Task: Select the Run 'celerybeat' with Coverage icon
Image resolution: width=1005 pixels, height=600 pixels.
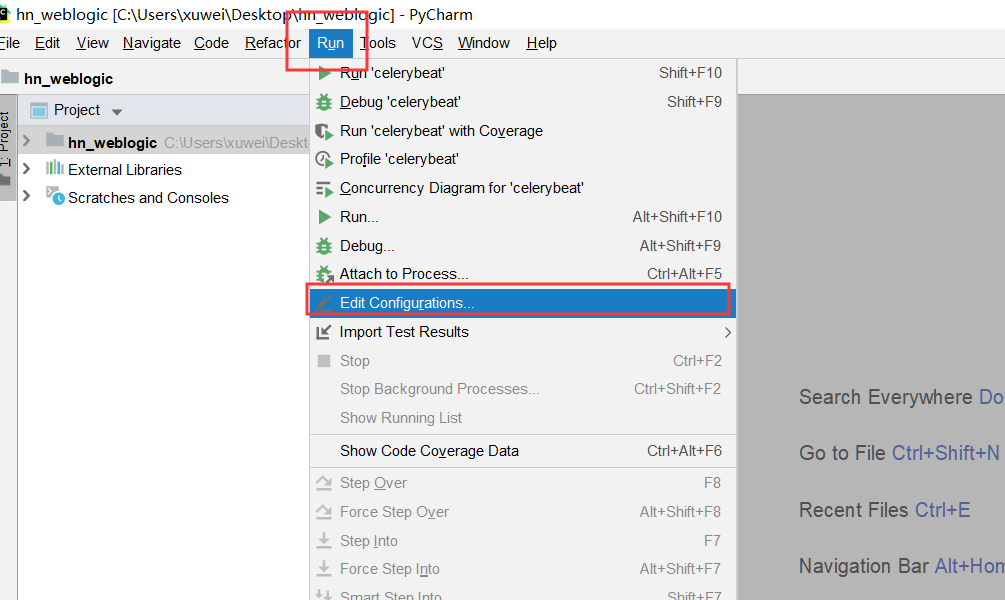Action: tap(322, 130)
